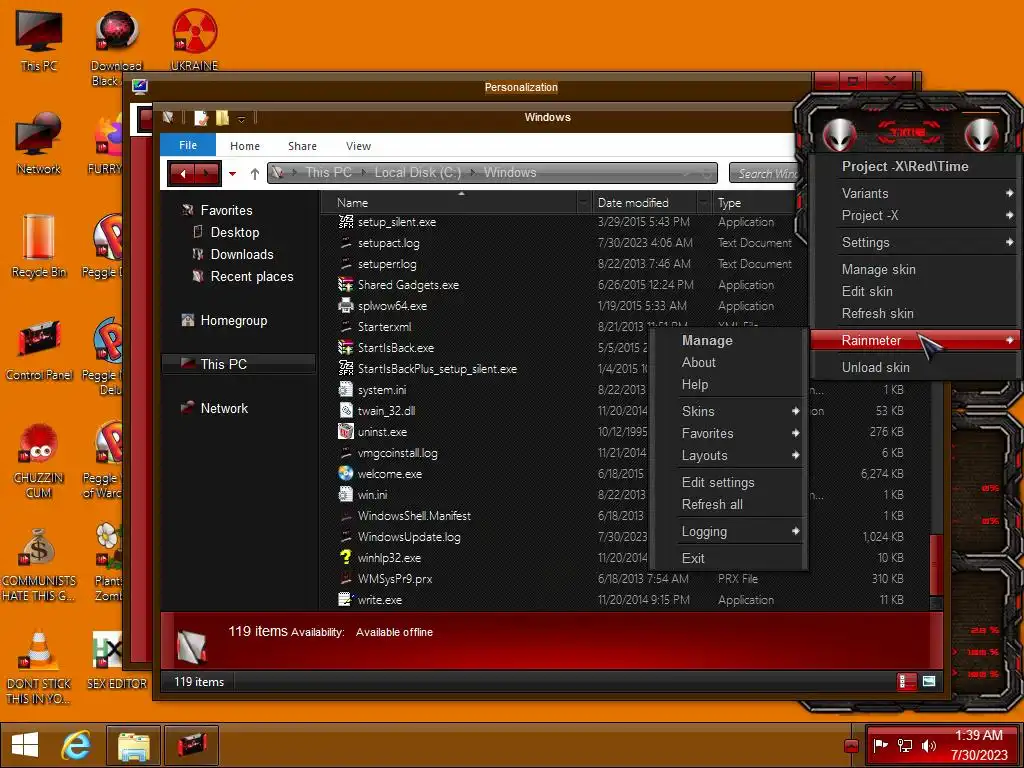Open the SEX EDITOR desktop shortcut
This screenshot has width=1024, height=768.
point(117,660)
